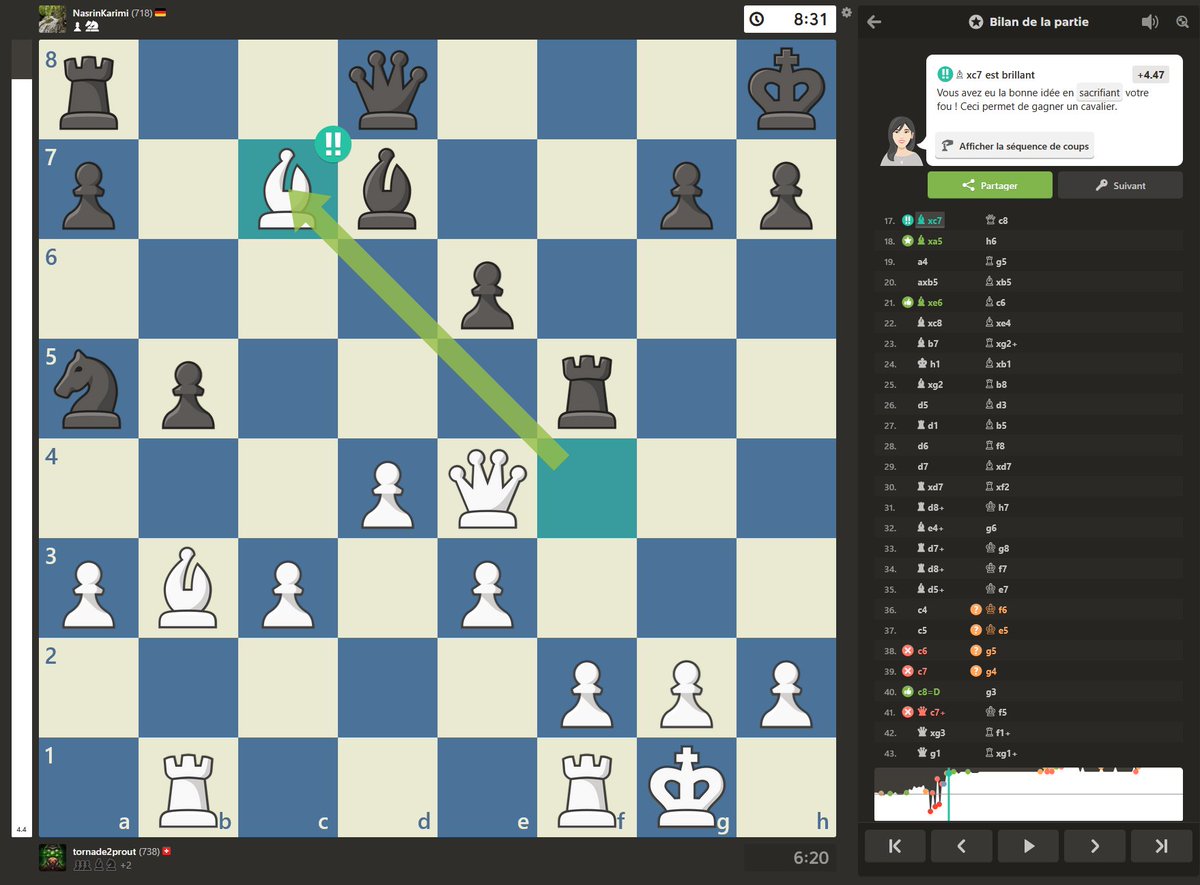
Task: Select move 26 white d5
Action: tap(922, 405)
